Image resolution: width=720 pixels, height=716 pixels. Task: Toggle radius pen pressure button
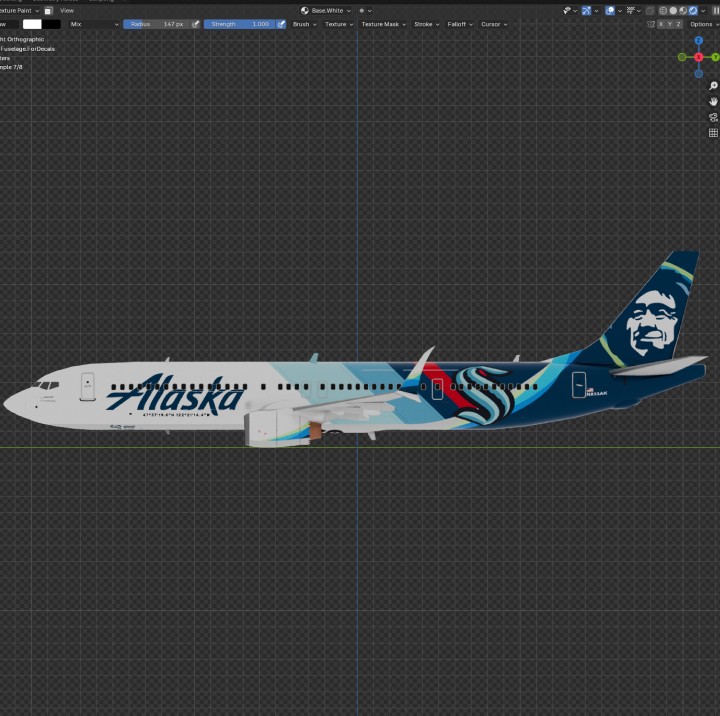196,24
